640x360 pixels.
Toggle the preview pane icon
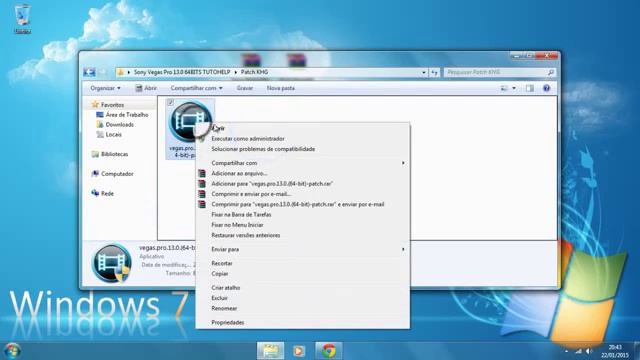coord(530,88)
